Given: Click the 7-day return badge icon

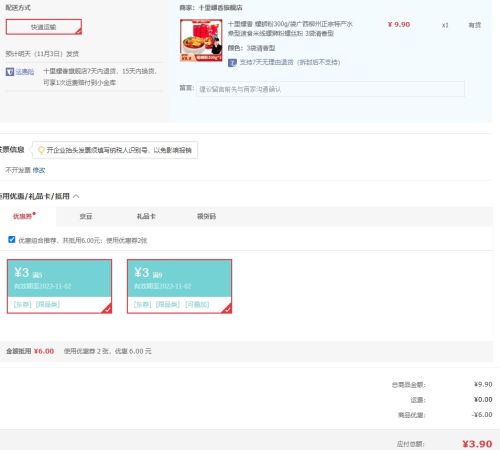Looking at the screenshot, I should pos(232,62).
